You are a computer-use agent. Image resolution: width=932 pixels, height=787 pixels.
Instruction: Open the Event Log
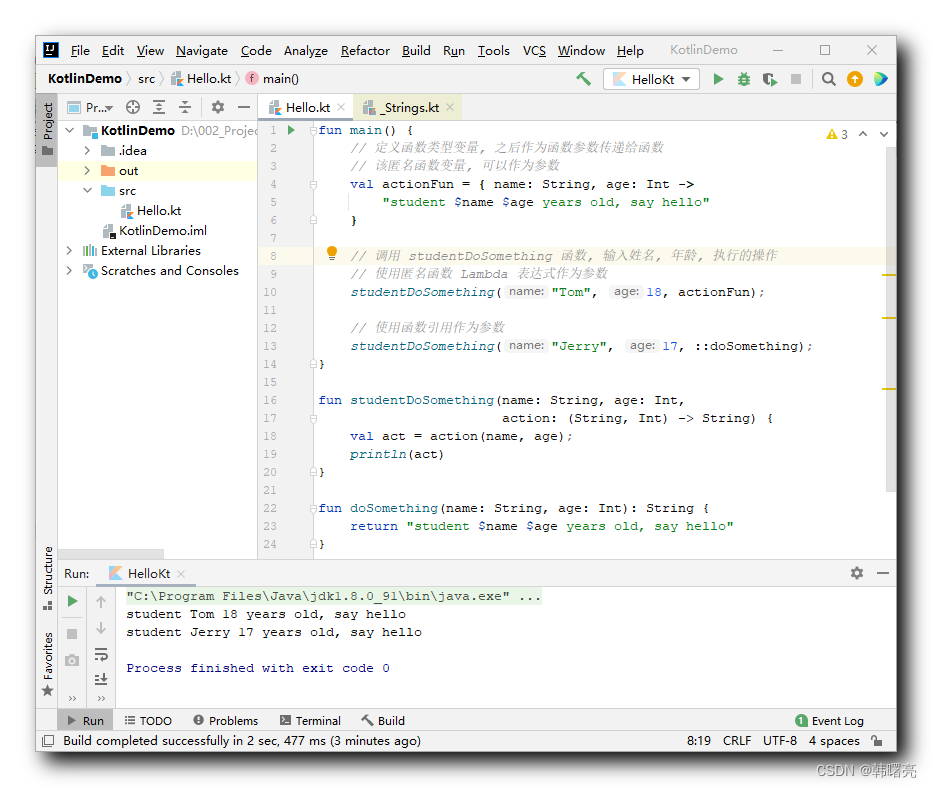coord(829,720)
